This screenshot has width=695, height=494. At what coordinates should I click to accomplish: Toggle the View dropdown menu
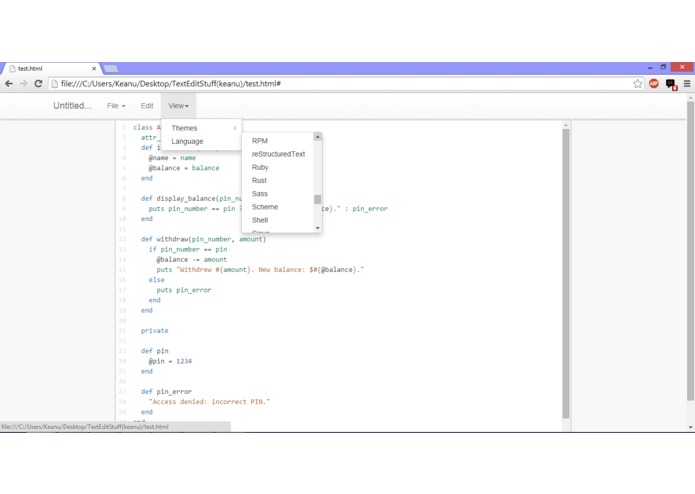(x=178, y=106)
